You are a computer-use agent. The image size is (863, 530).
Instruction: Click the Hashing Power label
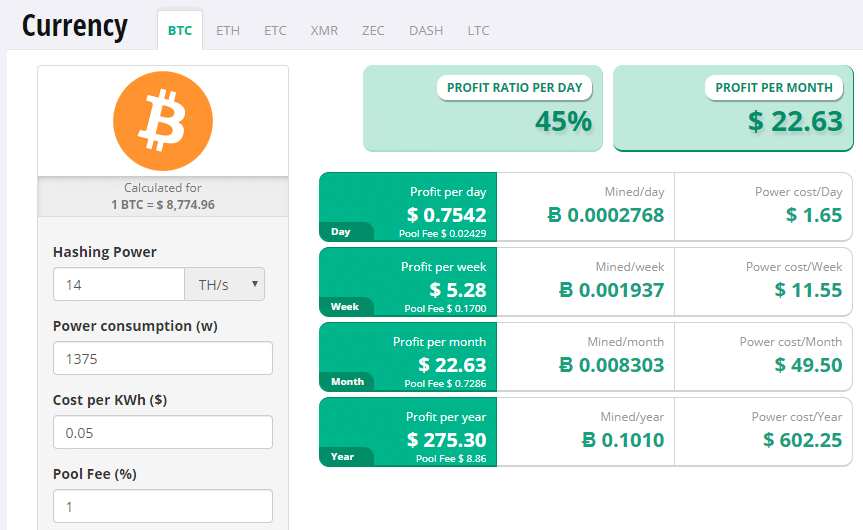105,252
